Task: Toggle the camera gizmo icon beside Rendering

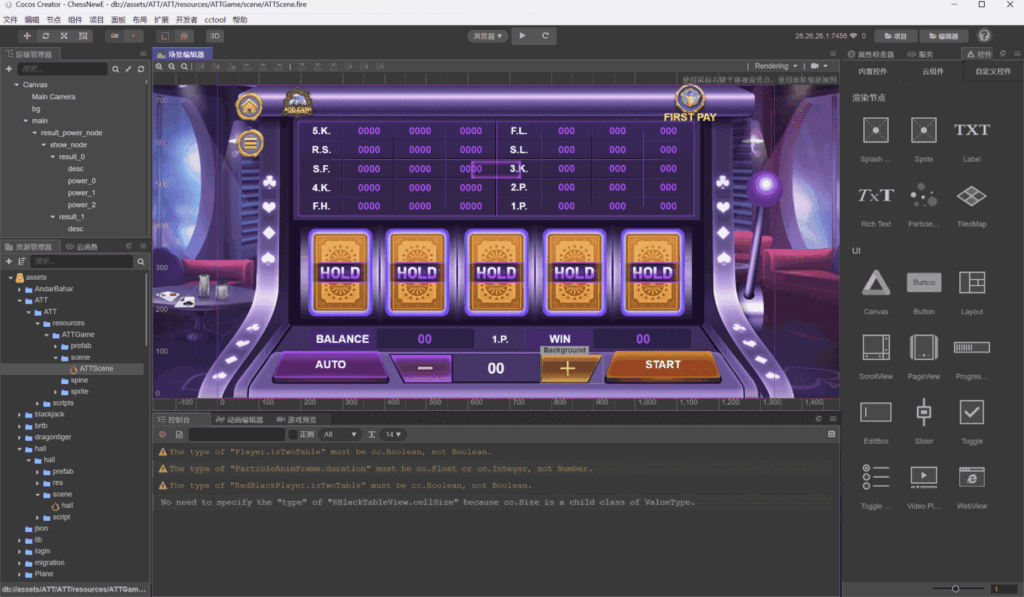Action: click(x=814, y=66)
